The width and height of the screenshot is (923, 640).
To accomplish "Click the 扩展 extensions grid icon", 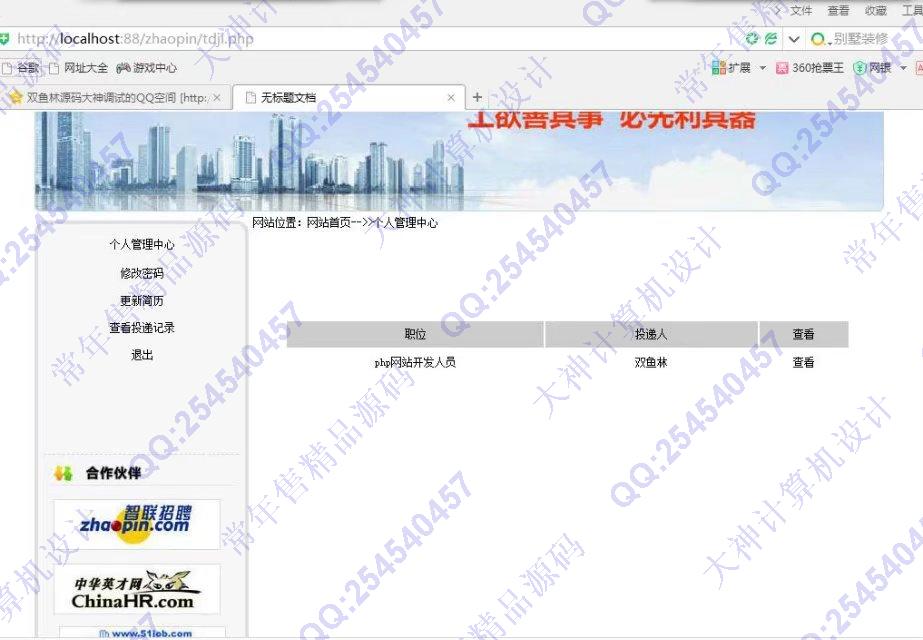I will 719,68.
